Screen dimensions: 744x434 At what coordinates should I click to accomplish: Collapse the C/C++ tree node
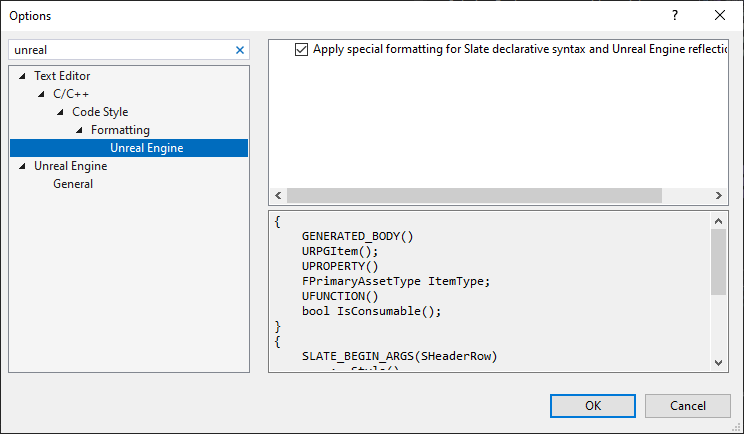click(x=41, y=94)
